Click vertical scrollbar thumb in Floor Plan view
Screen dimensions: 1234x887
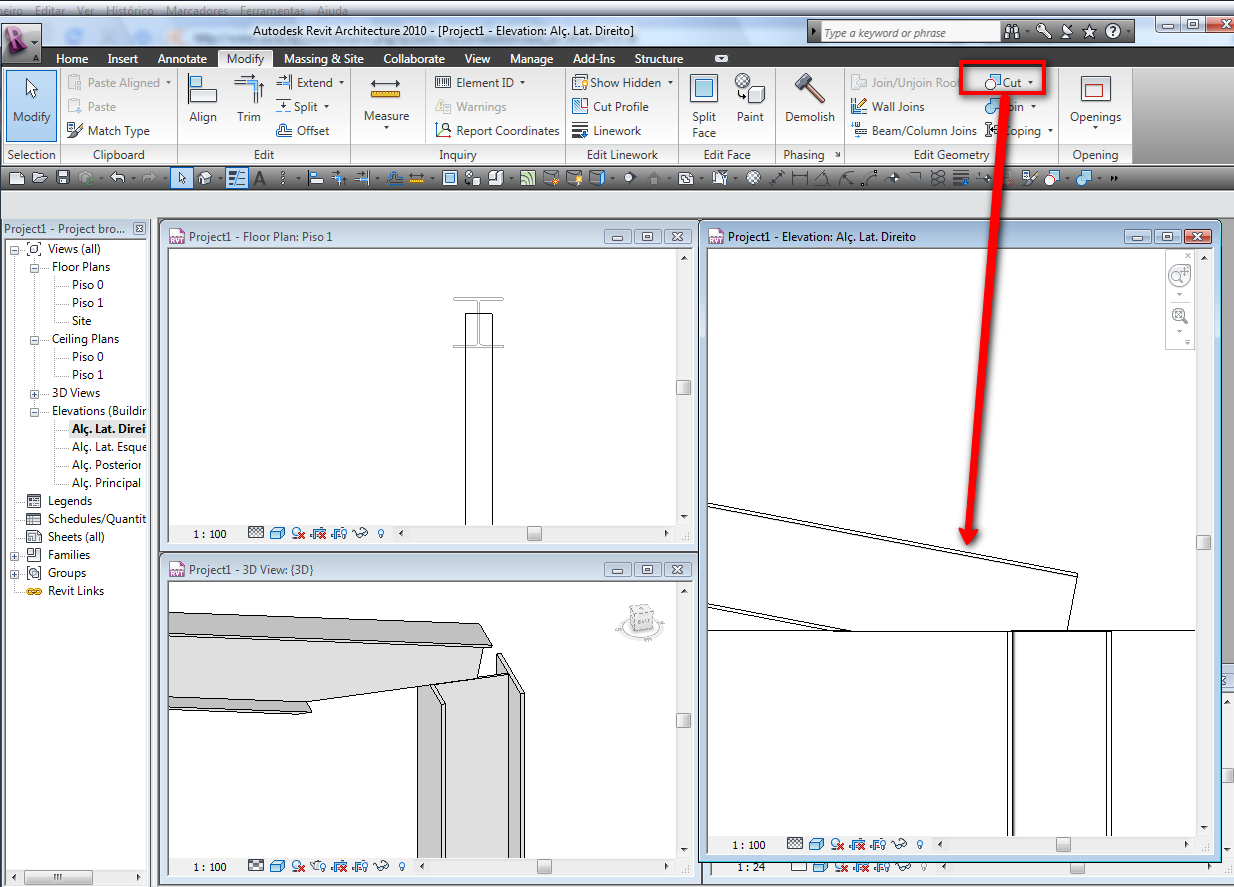coord(684,388)
